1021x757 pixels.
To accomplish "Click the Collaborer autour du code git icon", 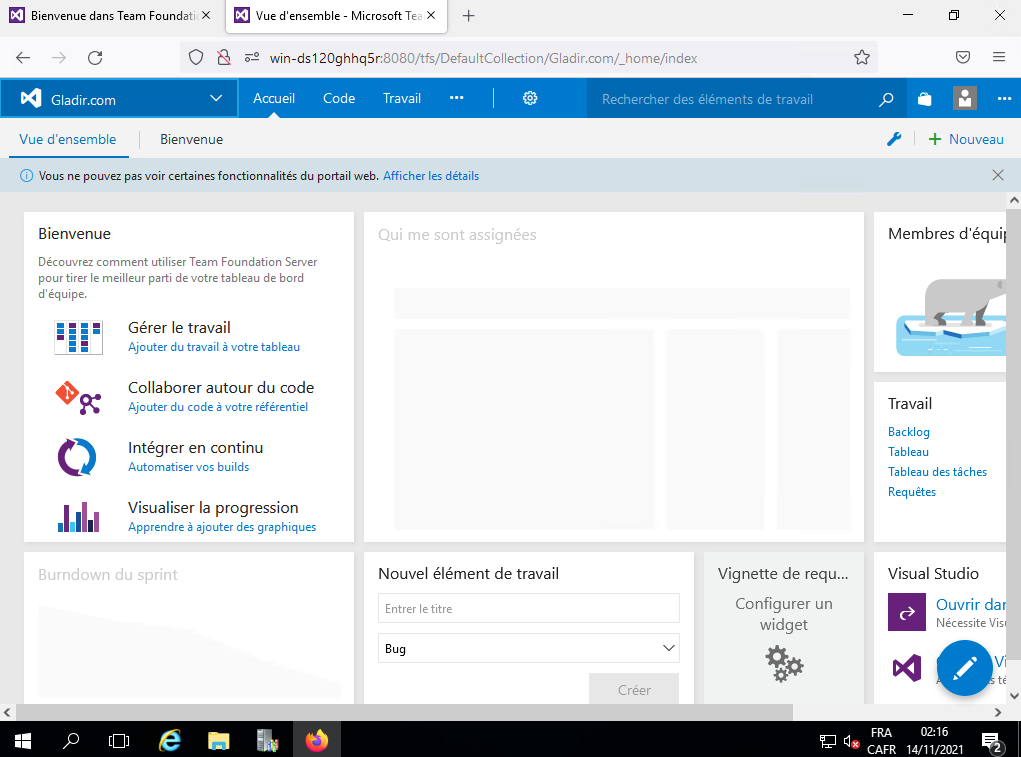I will tap(78, 398).
